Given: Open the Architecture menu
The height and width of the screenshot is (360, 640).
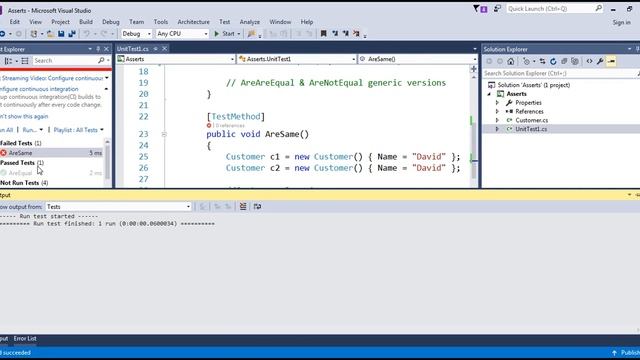Looking at the screenshot, I should pyautogui.click(x=193, y=22).
